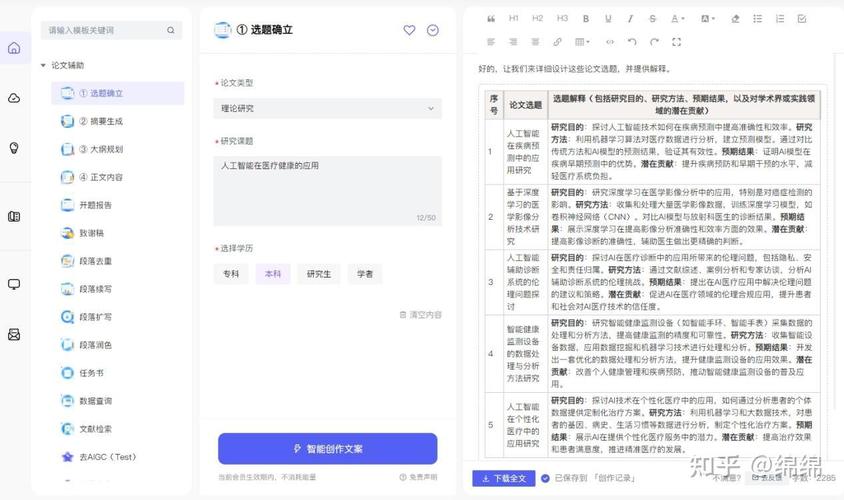Image resolution: width=844 pixels, height=500 pixels.
Task: Click 清空内容 to clear the form
Action: coord(420,314)
